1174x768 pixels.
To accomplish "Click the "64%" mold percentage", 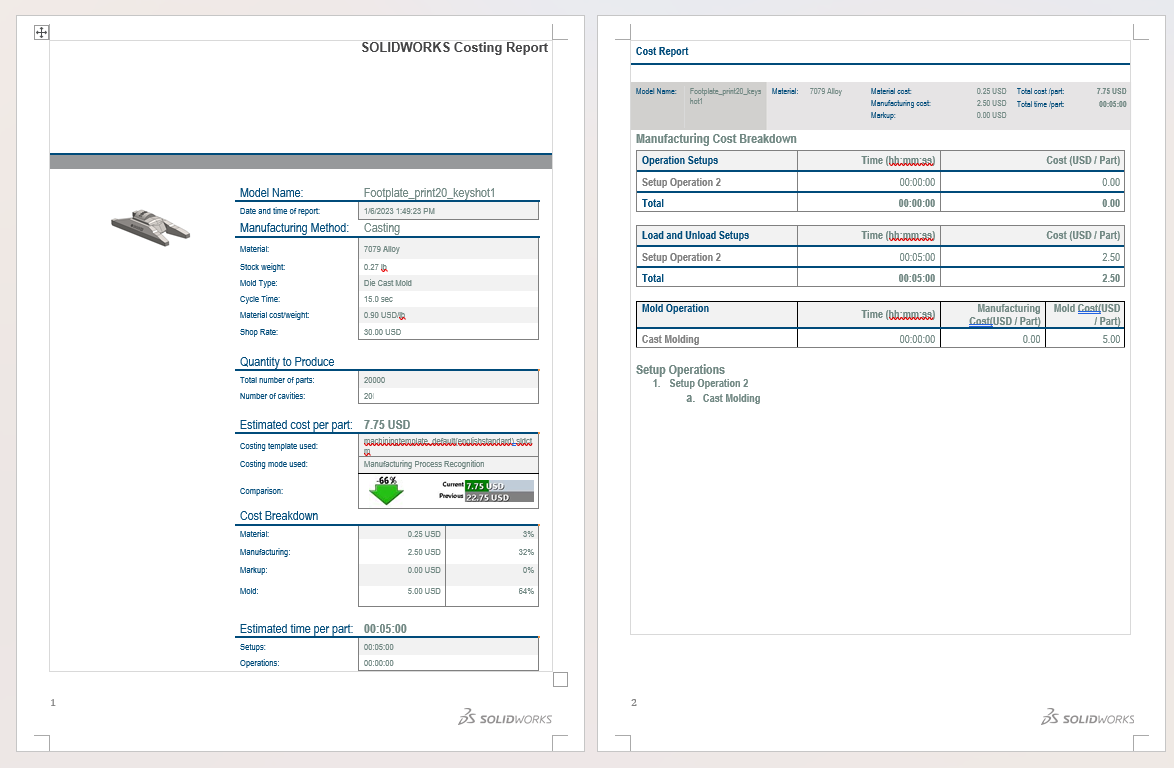I will coord(526,591).
